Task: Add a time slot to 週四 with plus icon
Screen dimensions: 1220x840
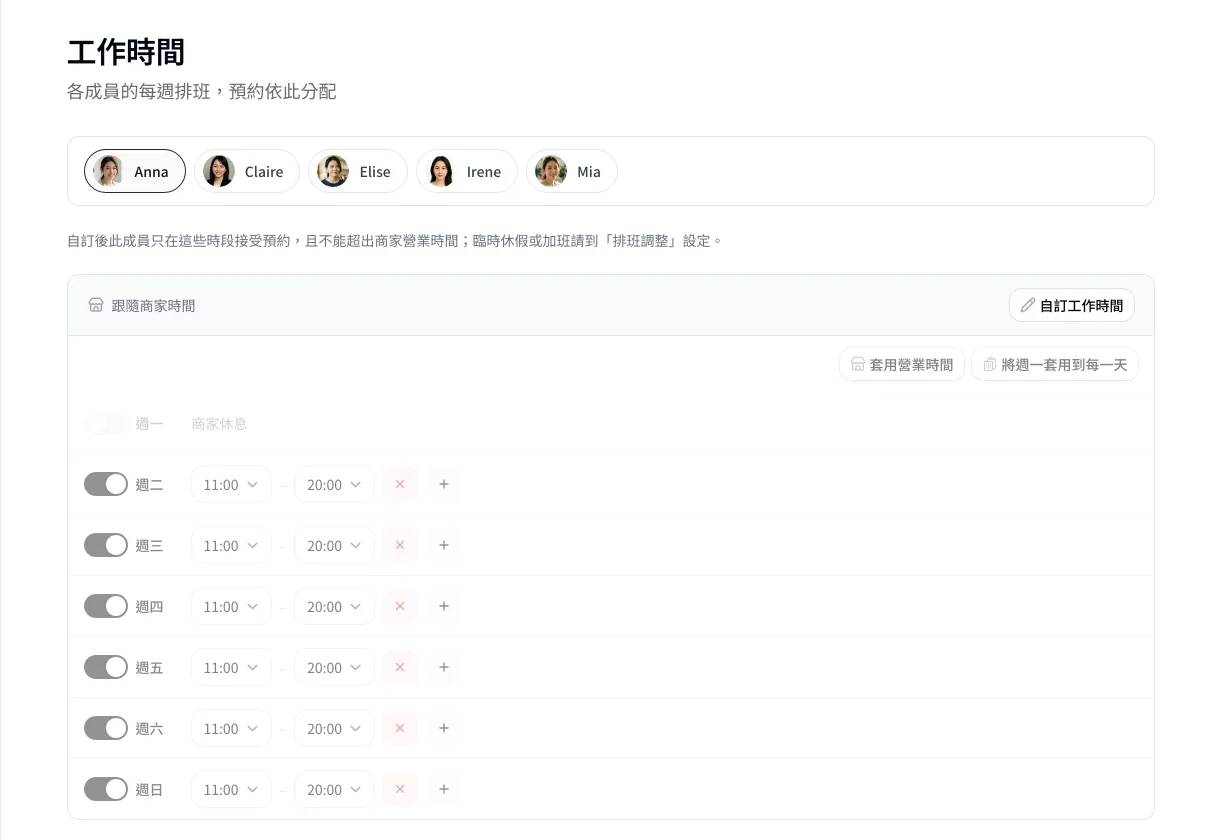Action: pyautogui.click(x=444, y=606)
